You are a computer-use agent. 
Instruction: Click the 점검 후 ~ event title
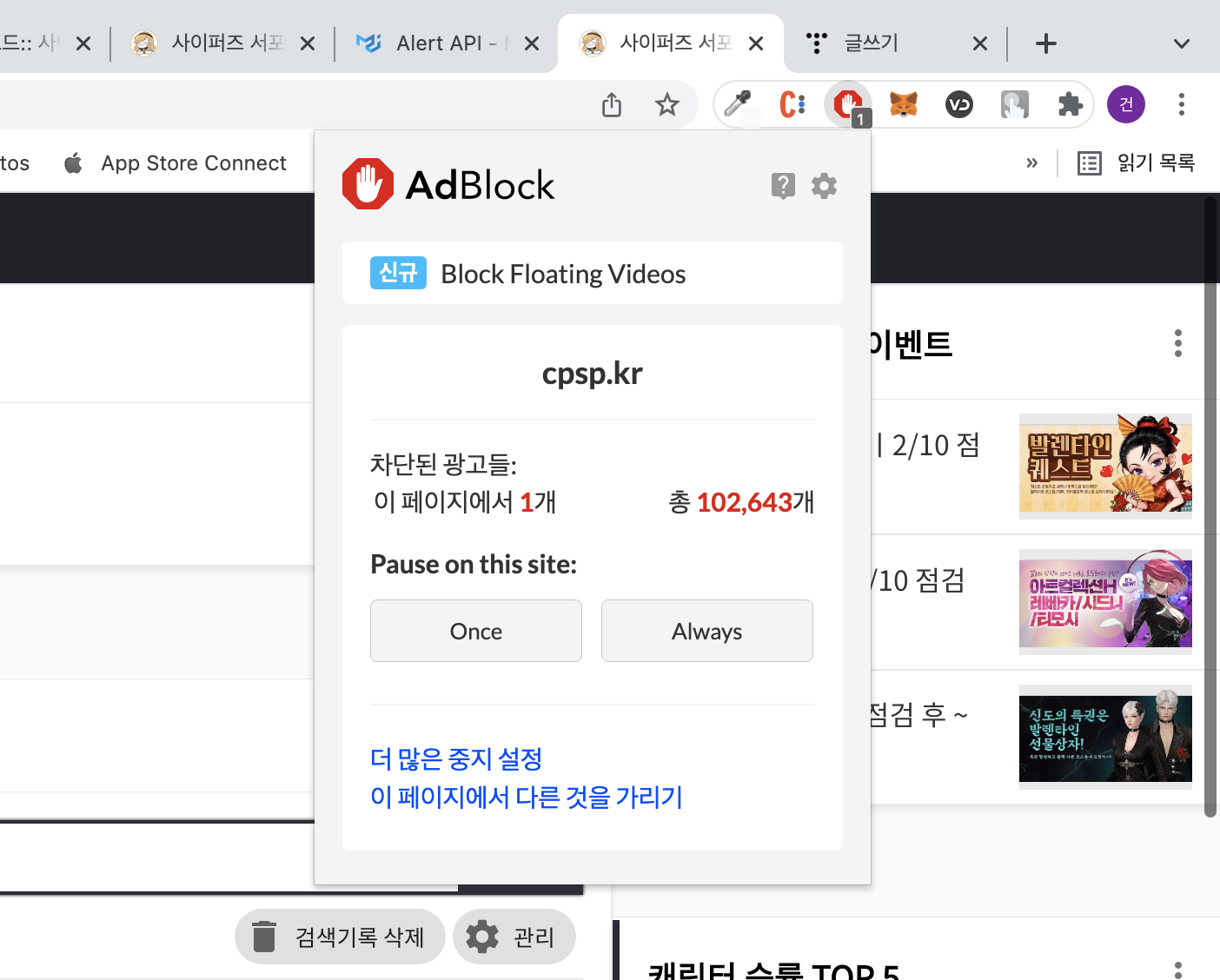[918, 715]
